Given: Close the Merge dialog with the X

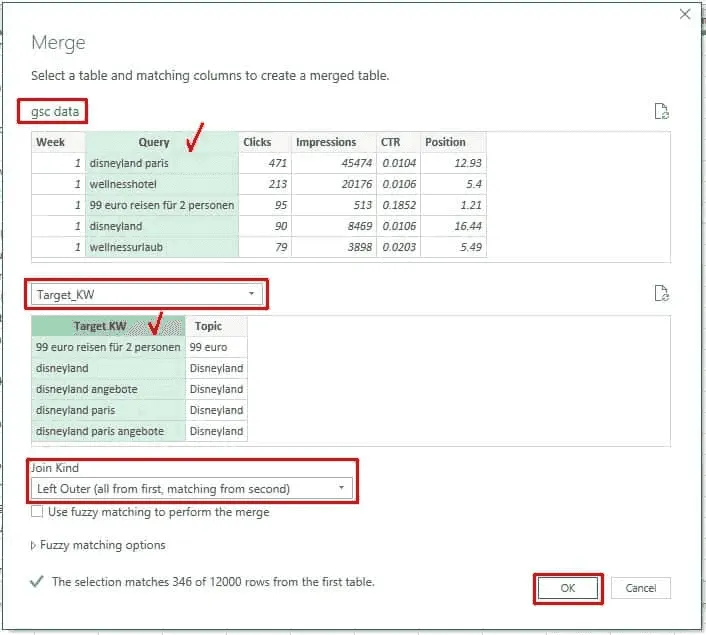Looking at the screenshot, I should click(x=685, y=14).
